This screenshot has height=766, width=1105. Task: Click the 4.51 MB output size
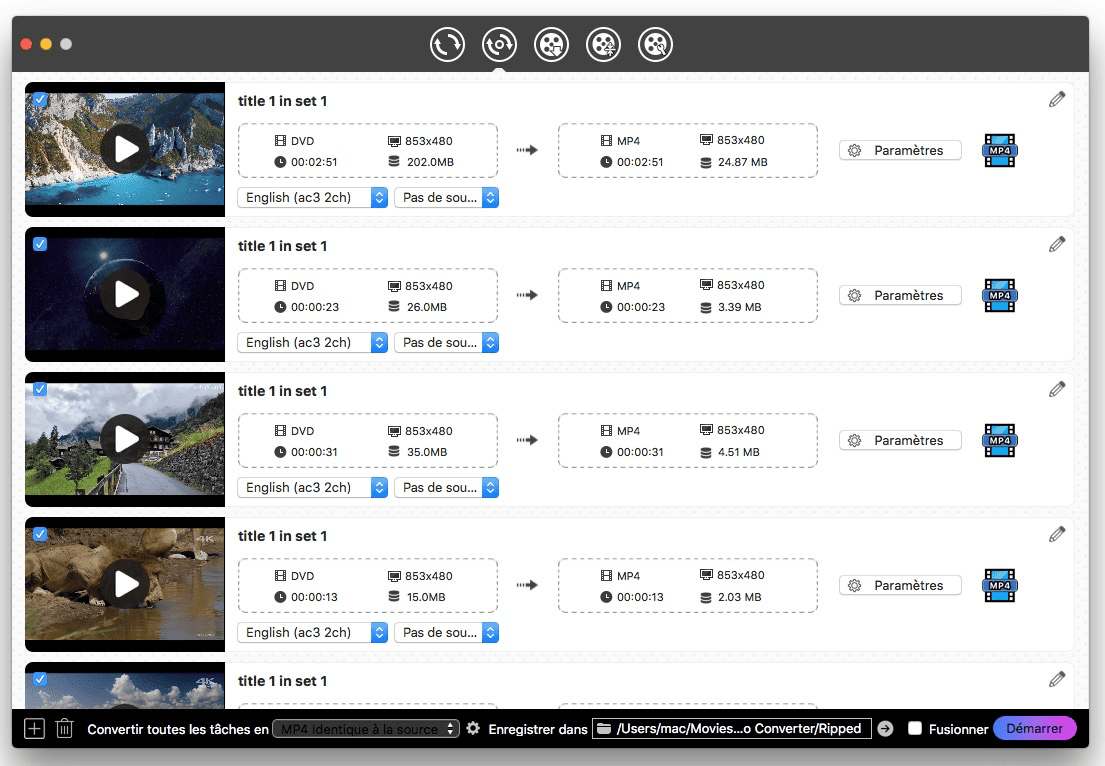pos(739,452)
